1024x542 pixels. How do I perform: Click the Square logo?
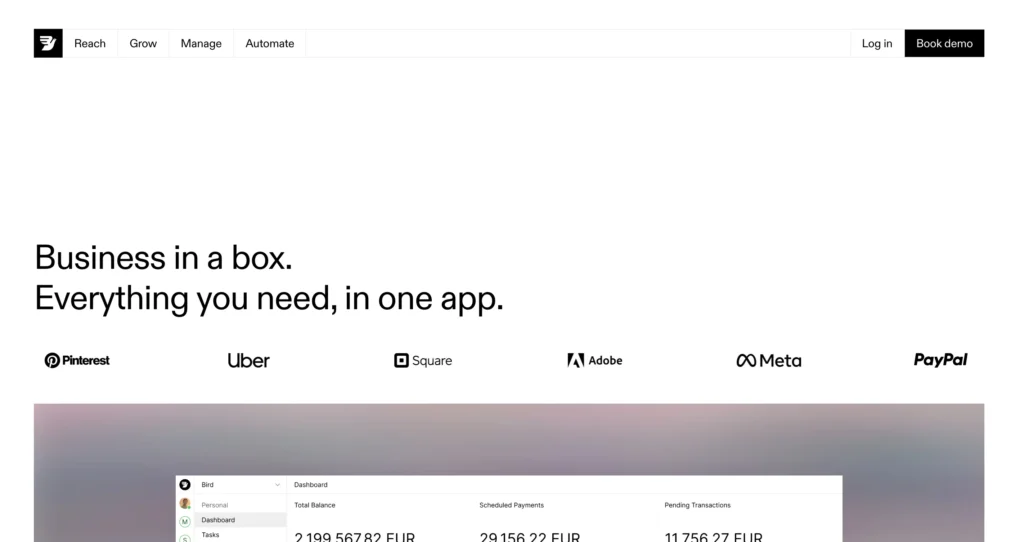tap(423, 360)
